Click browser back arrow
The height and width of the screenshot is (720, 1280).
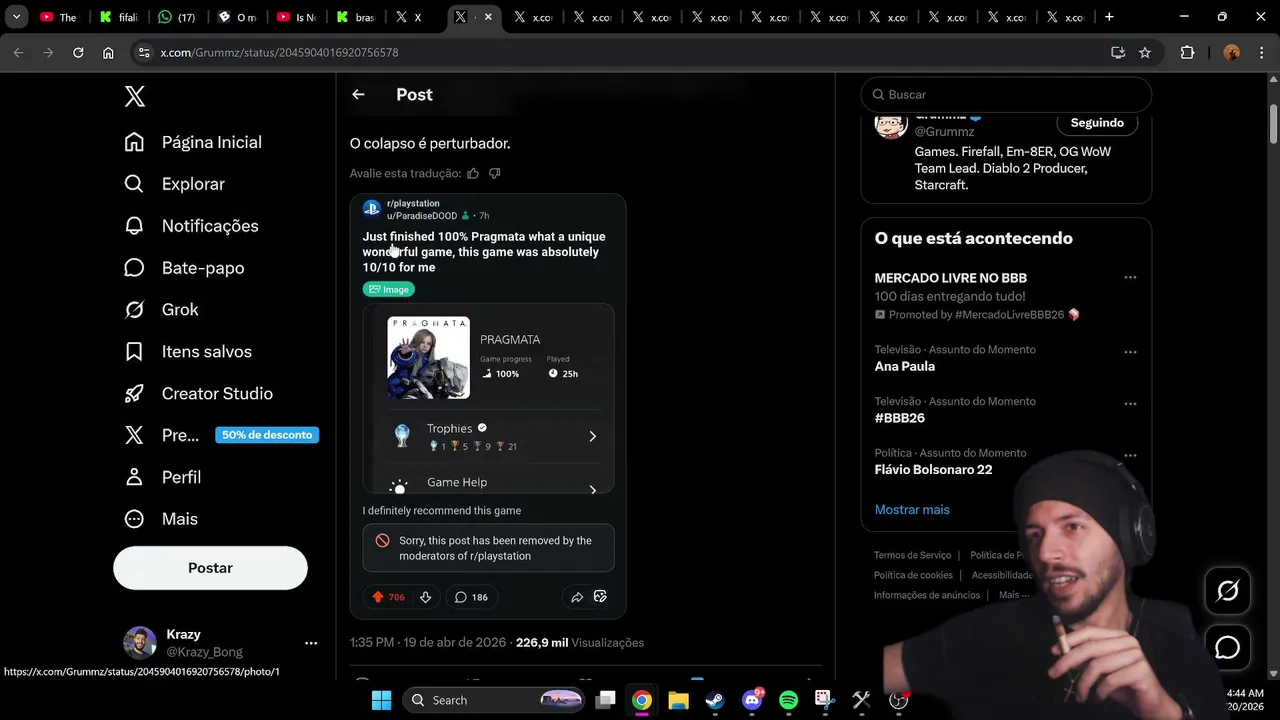(19, 52)
